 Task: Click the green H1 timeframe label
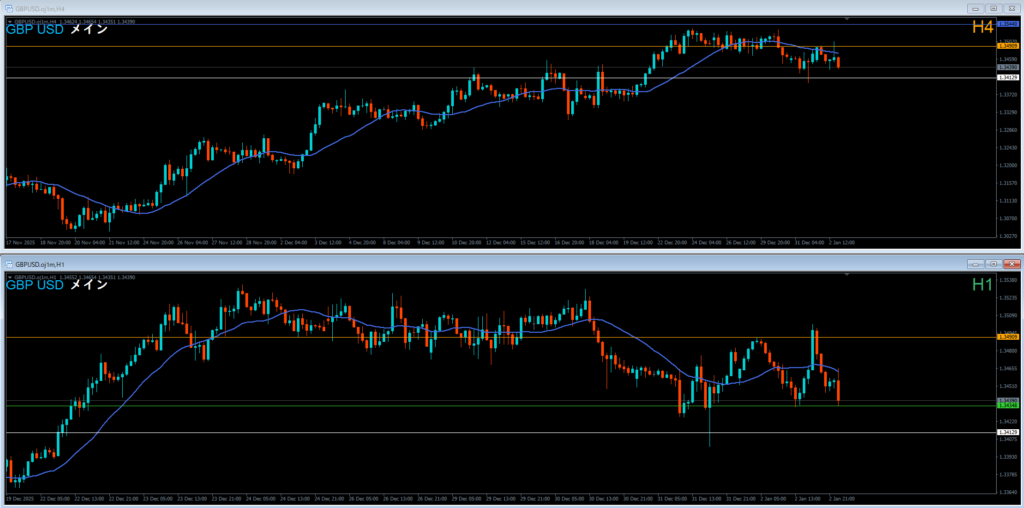(x=984, y=285)
